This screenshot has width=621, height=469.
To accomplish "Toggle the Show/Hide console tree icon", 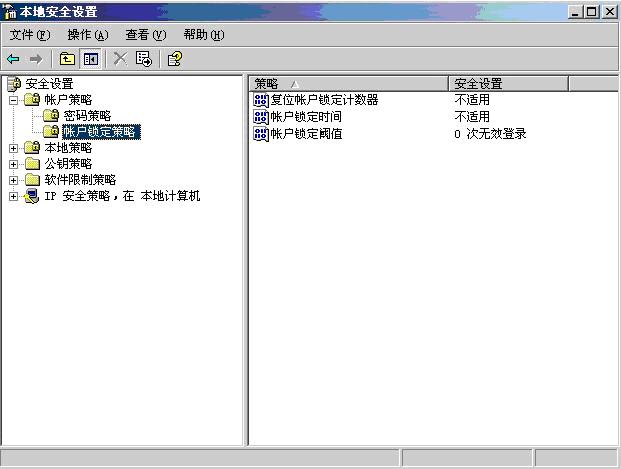I will (x=91, y=59).
